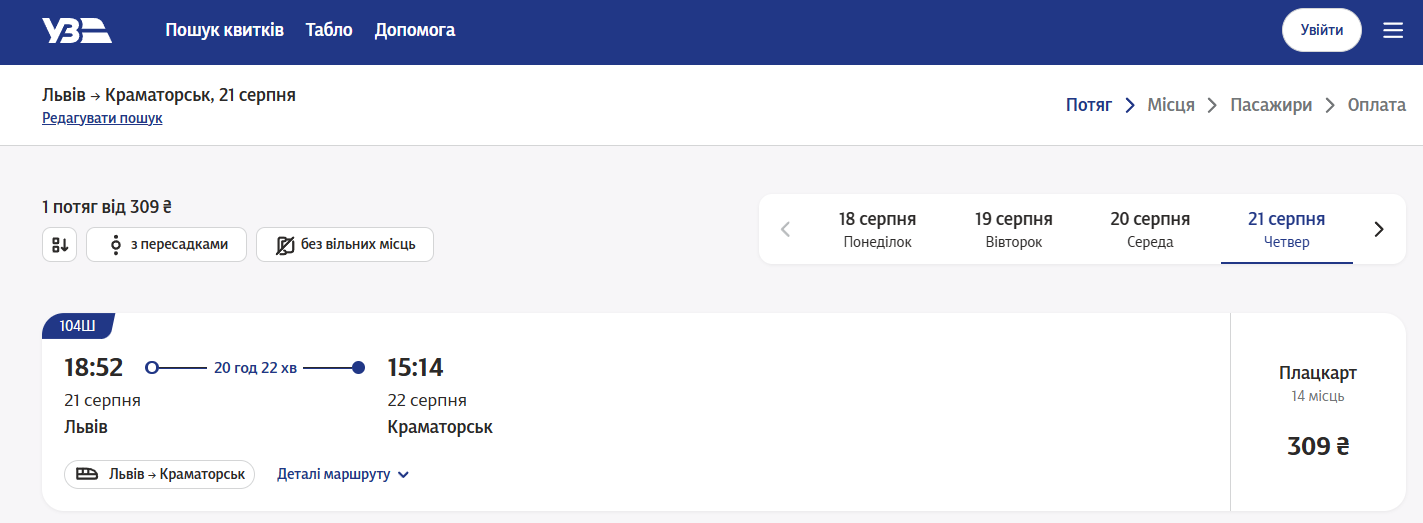Click train number badge 104Ш
Viewport: 1423px width, 523px height.
[77, 326]
